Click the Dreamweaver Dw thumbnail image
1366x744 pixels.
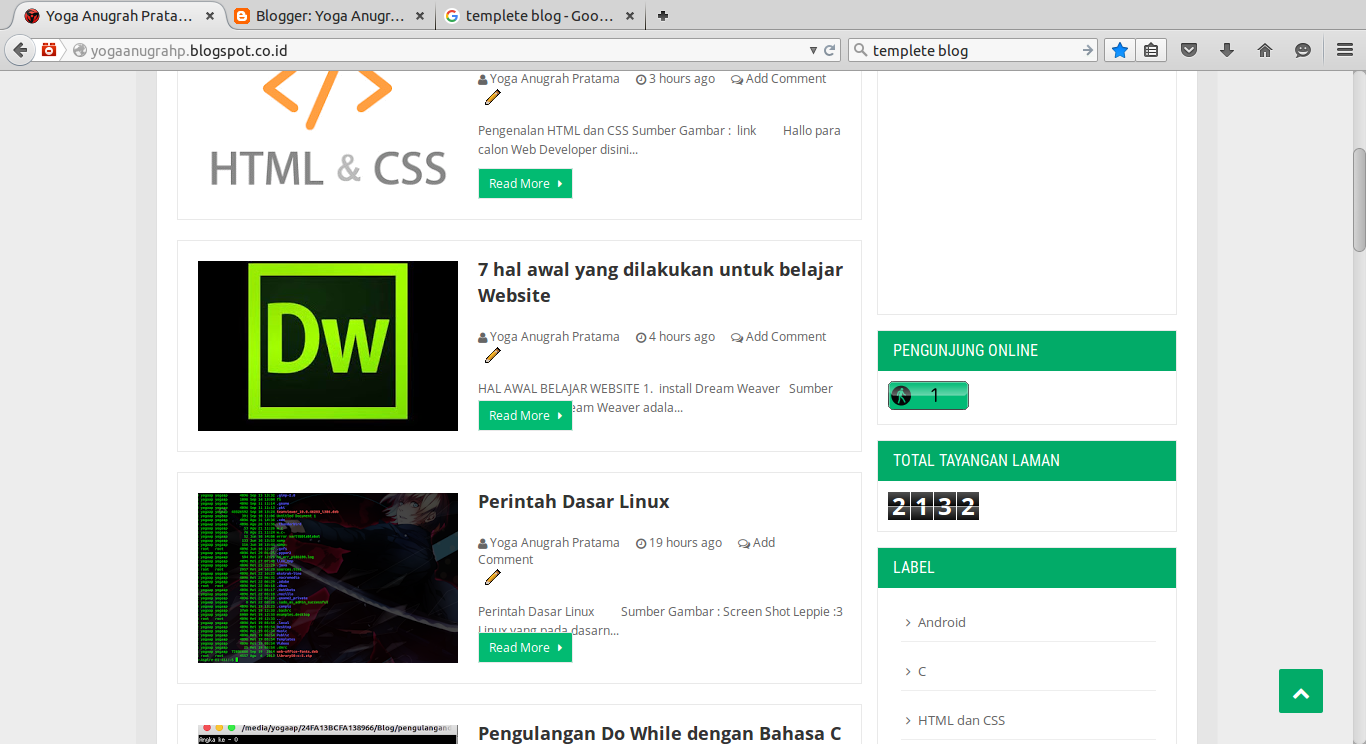pos(328,346)
